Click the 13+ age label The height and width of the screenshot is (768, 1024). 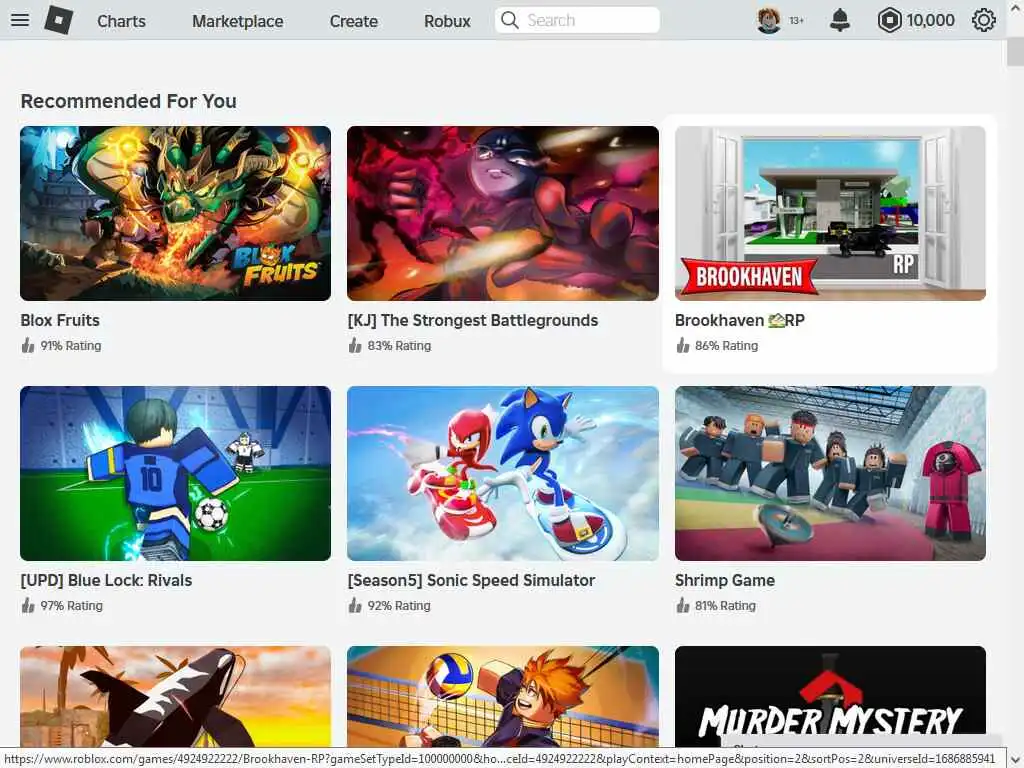(796, 20)
